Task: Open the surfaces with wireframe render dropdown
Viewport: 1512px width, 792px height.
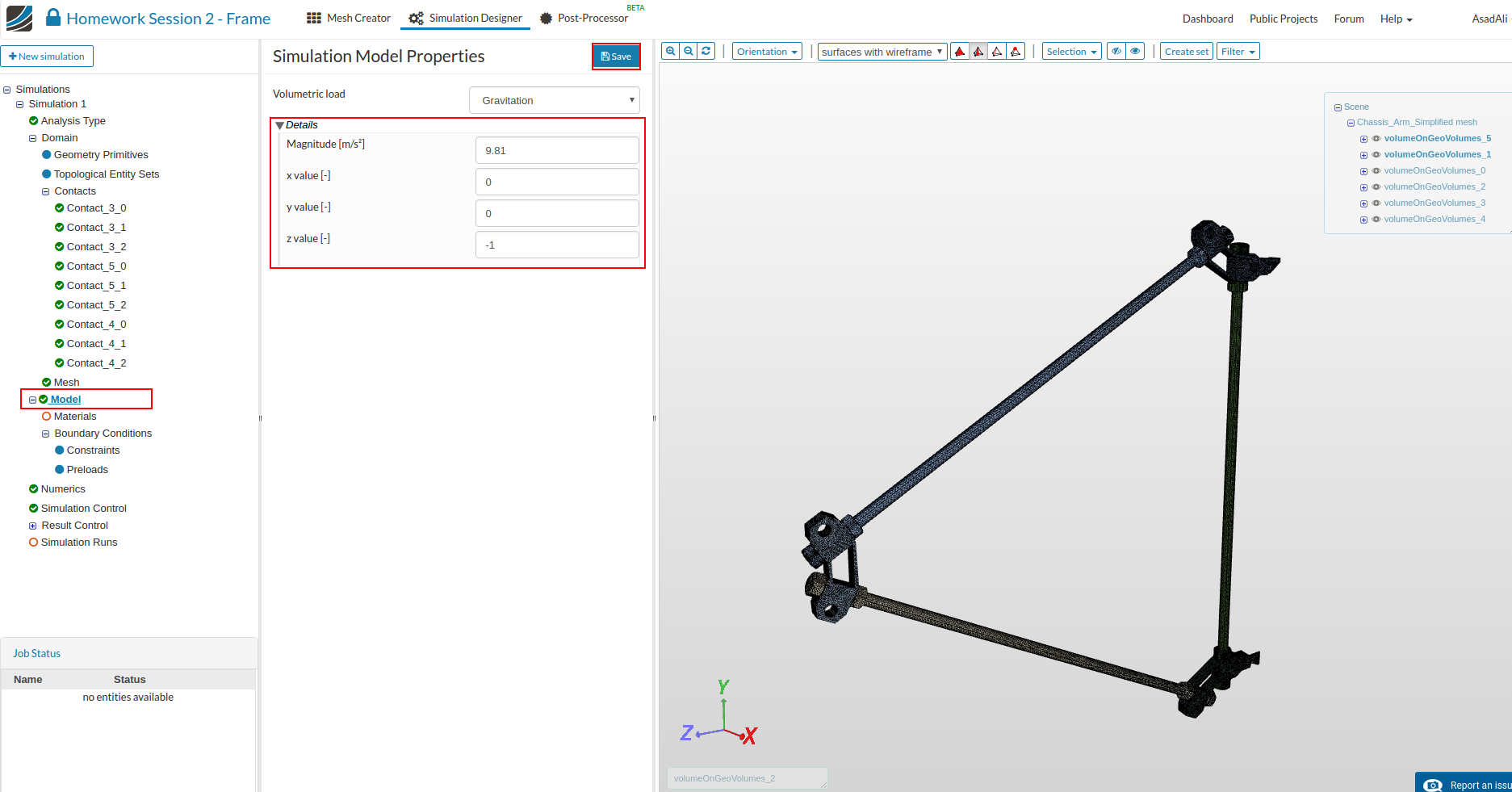Action: [x=882, y=52]
